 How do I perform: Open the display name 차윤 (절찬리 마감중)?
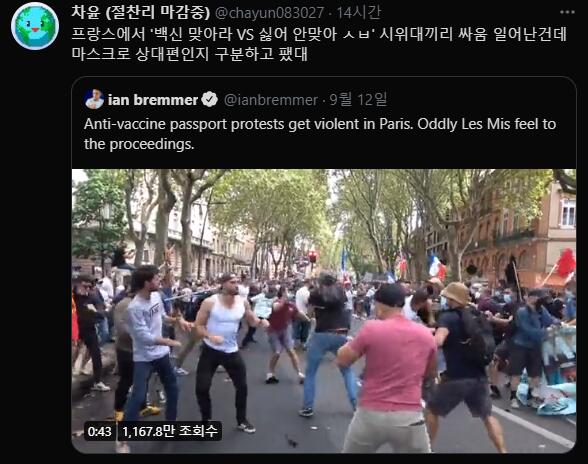click(141, 13)
